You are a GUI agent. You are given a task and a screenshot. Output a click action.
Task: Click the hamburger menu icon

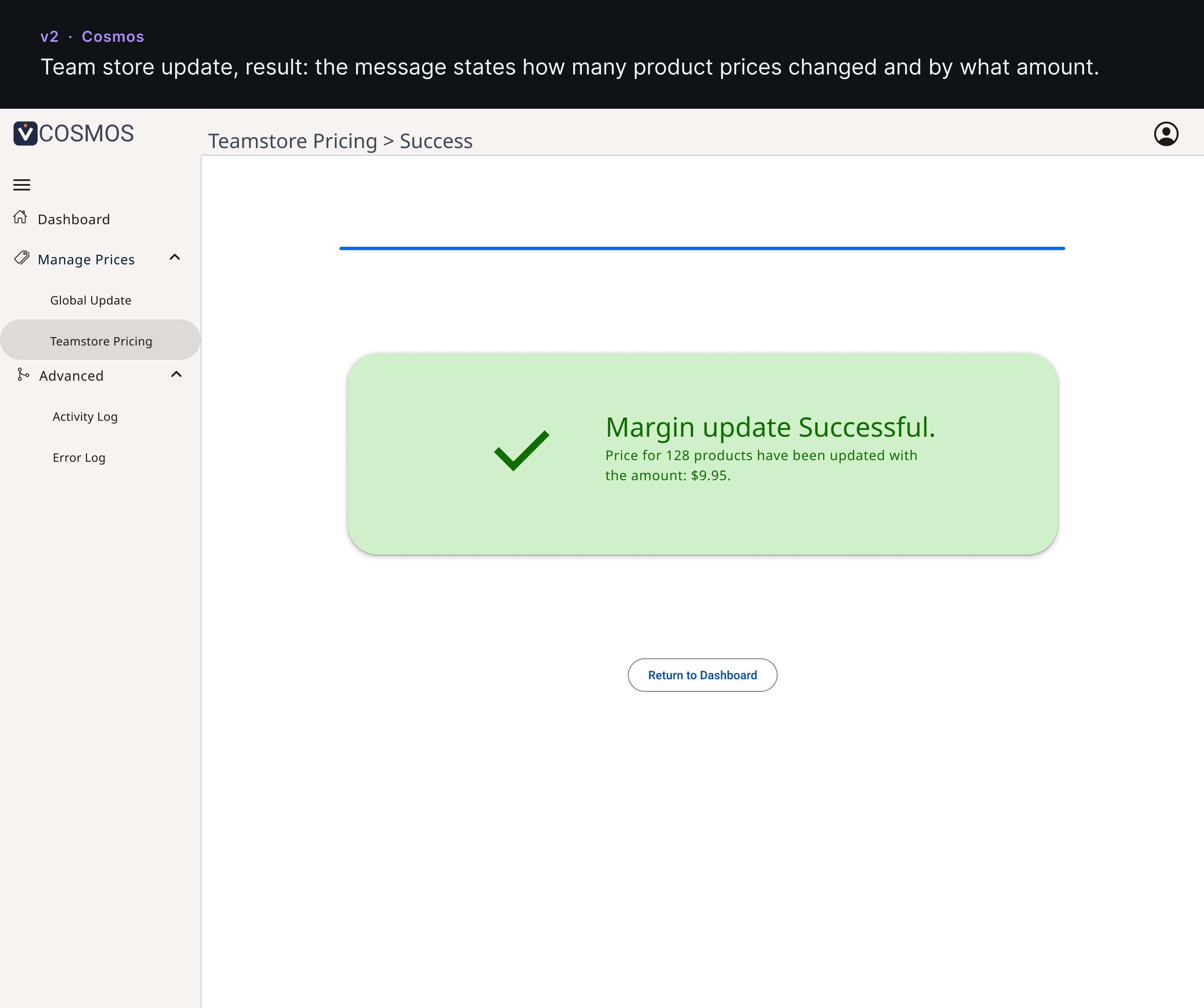point(22,185)
